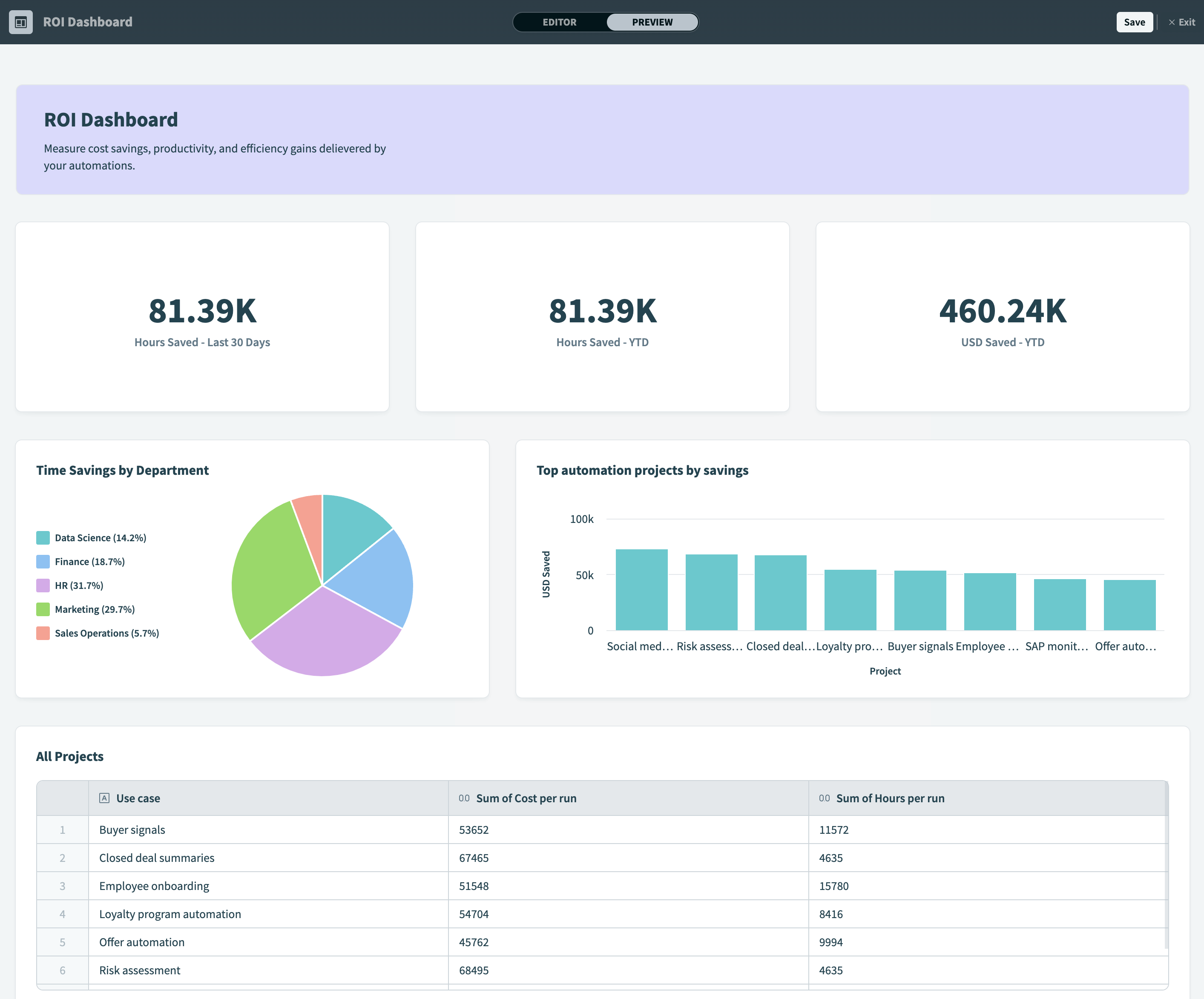Click the text-type icon on the Use case column

pos(104,797)
